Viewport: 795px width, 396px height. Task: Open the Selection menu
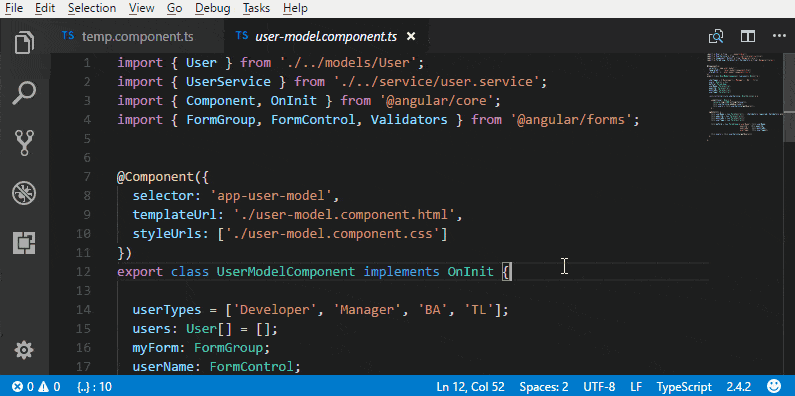92,8
